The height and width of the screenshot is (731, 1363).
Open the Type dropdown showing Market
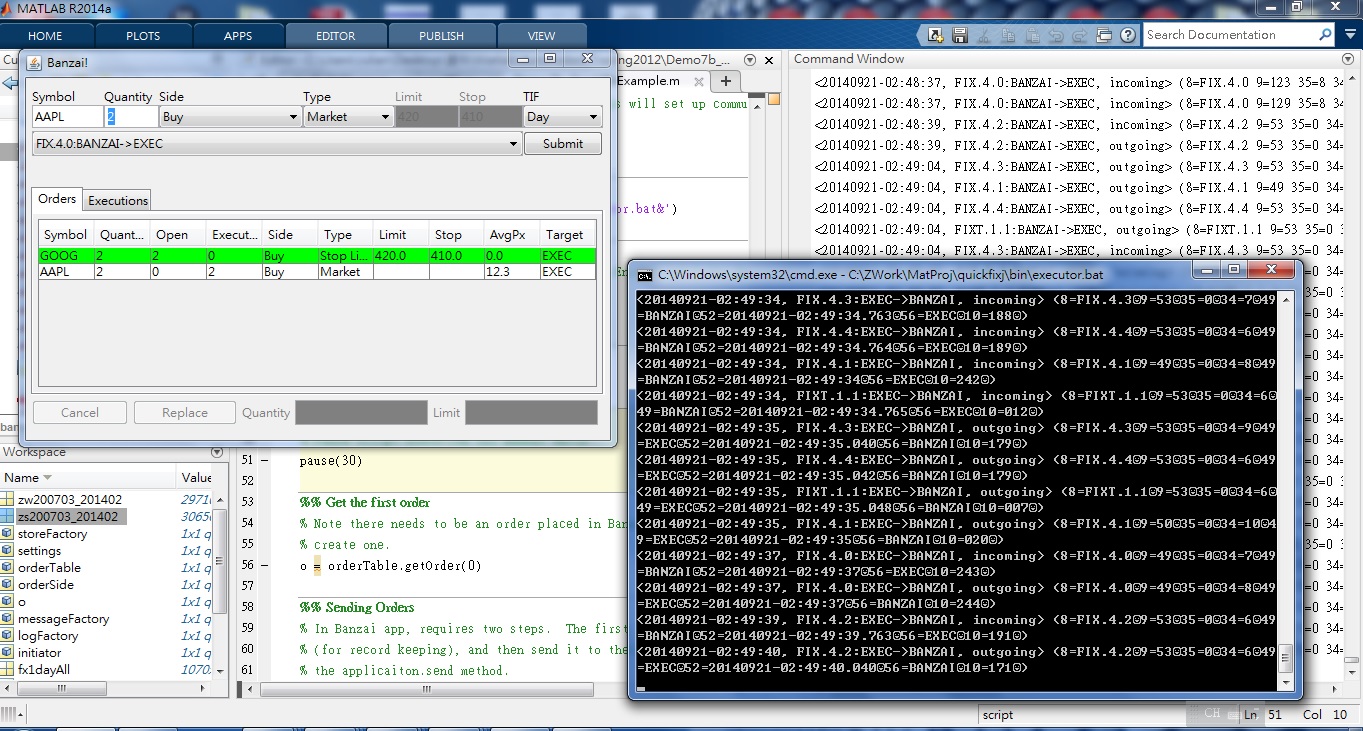pos(348,117)
